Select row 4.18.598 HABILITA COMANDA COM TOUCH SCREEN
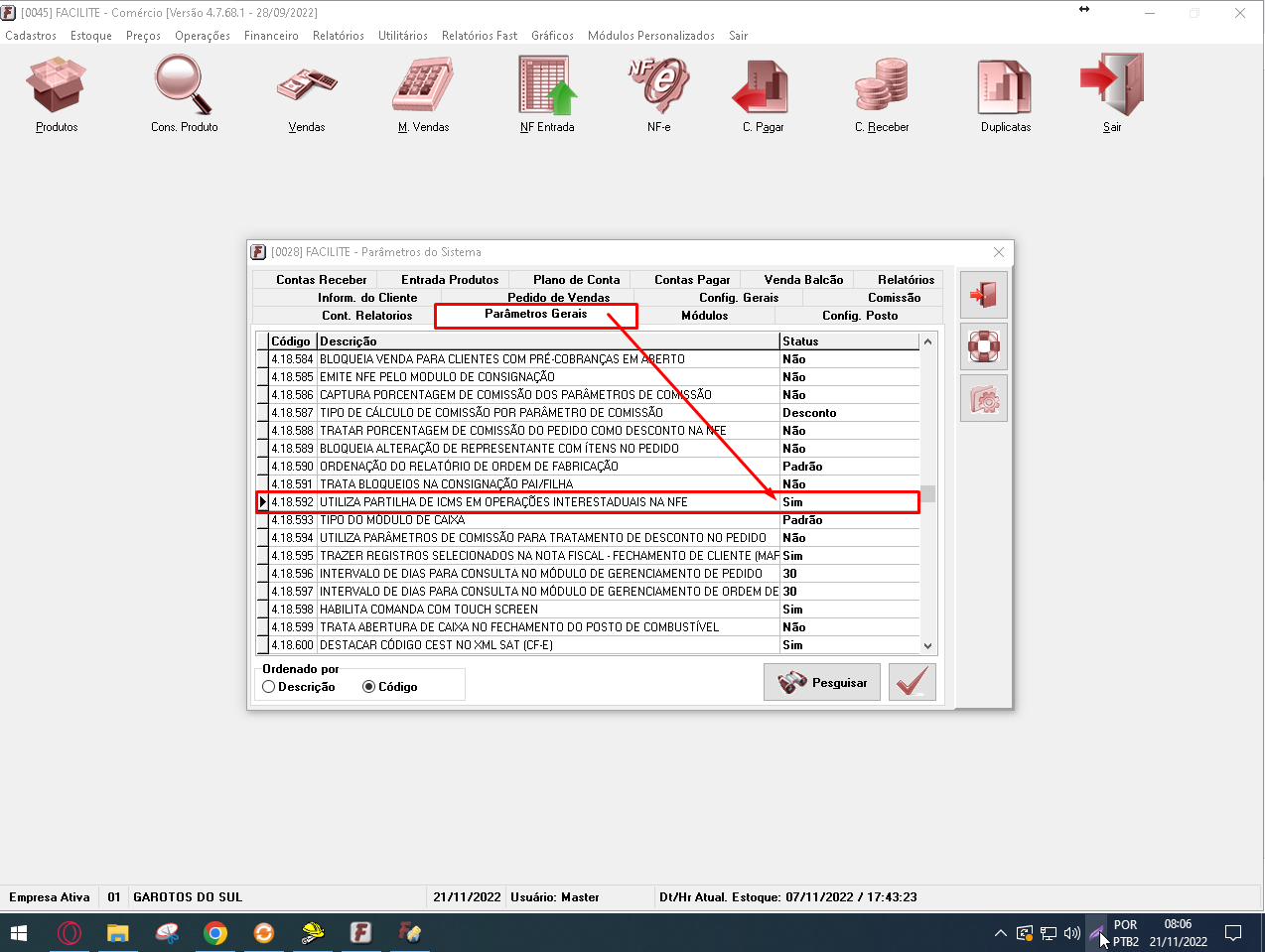 [588, 610]
